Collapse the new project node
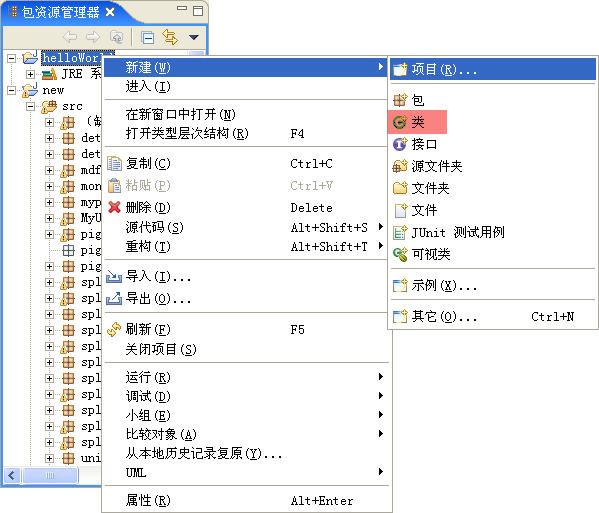 pyautogui.click(x=12, y=91)
